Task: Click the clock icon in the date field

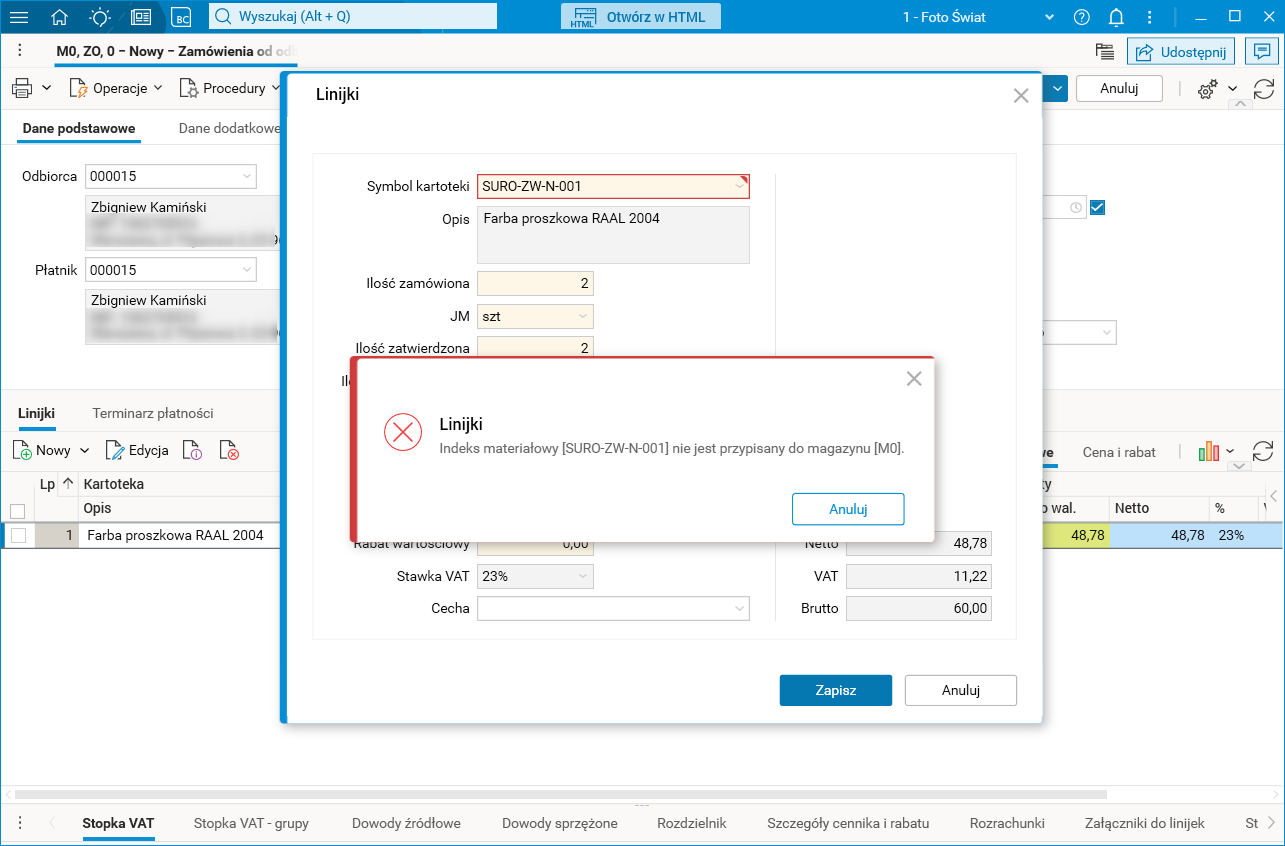Action: click(x=1075, y=207)
